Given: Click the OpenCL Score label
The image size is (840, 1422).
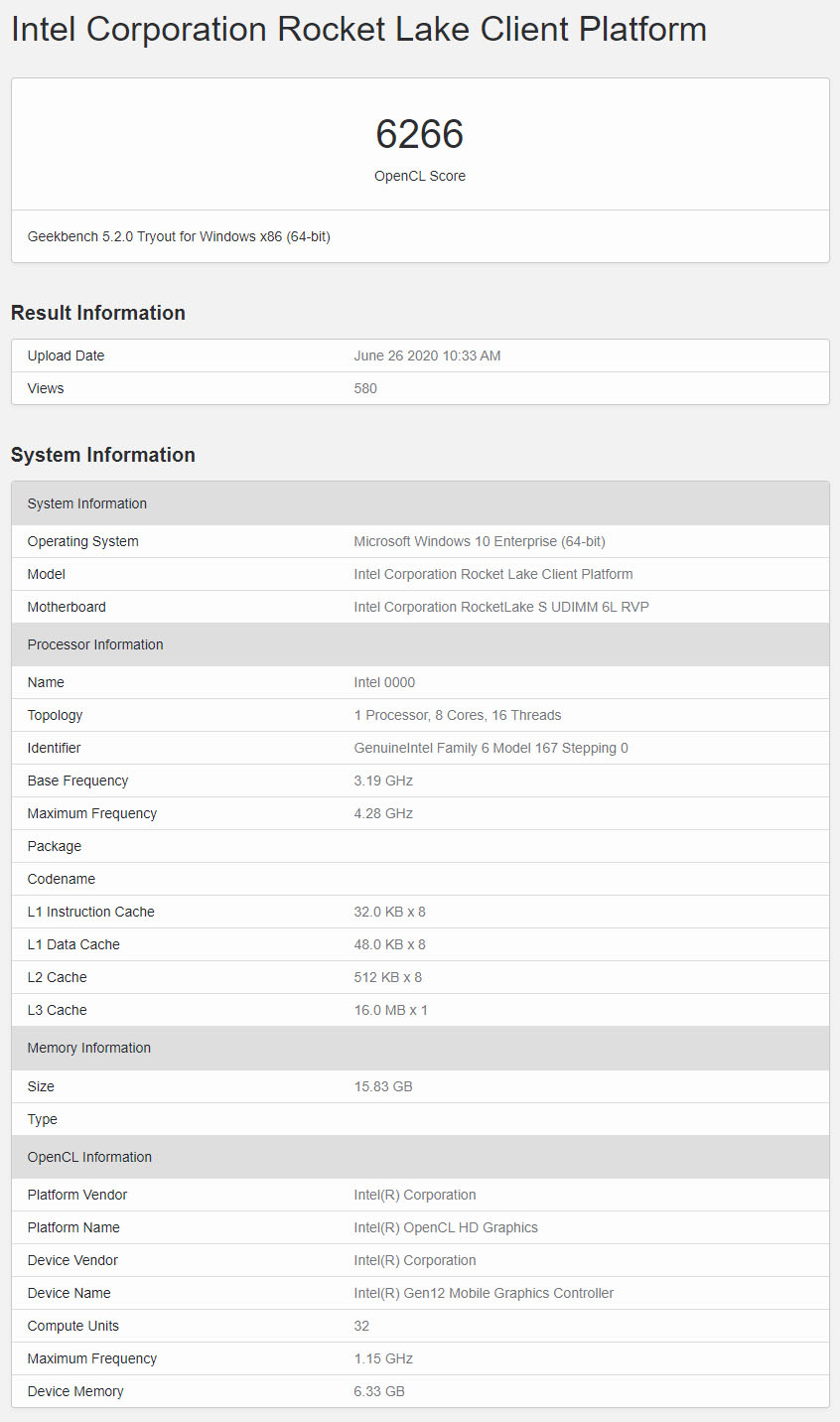Looking at the screenshot, I should click(419, 176).
